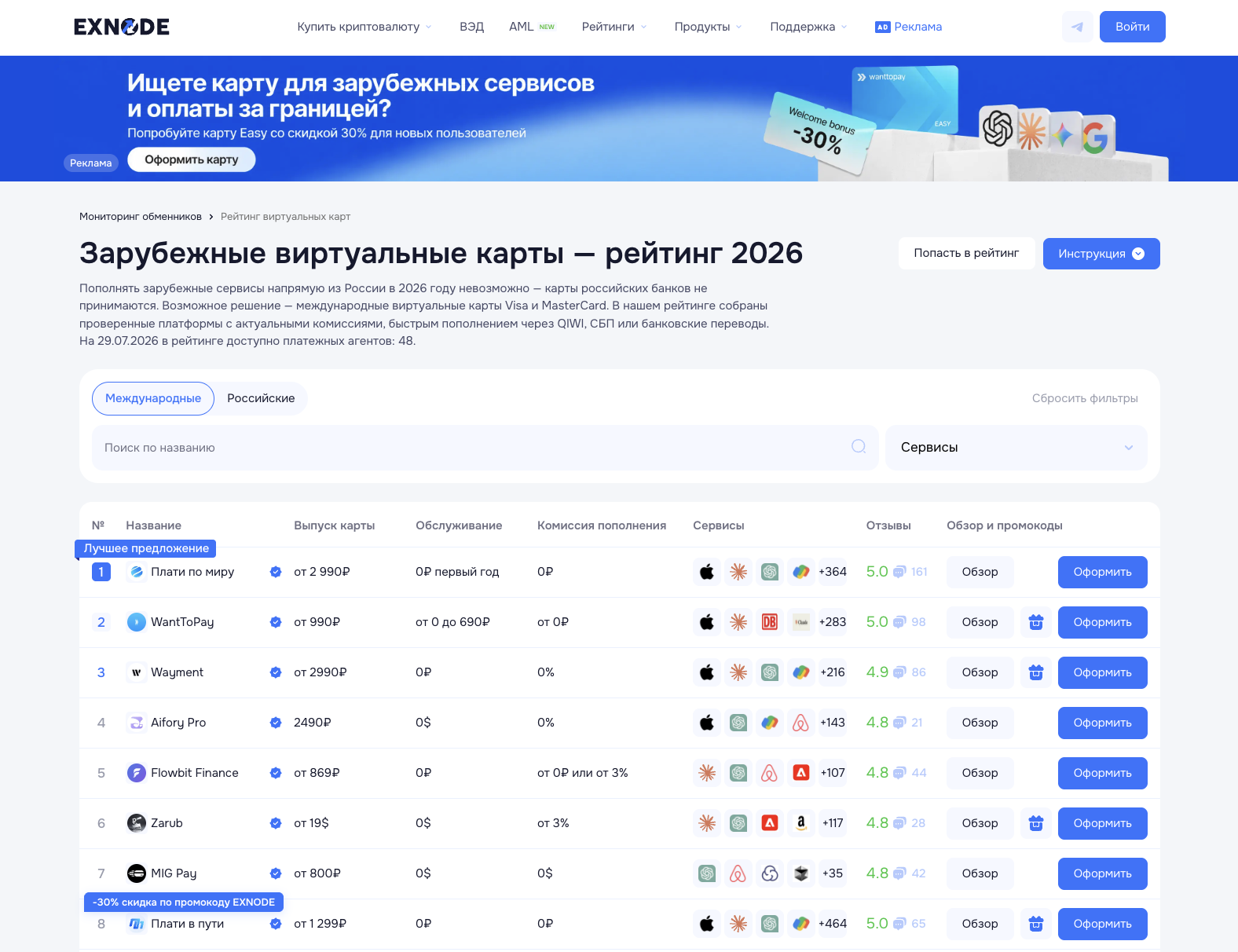Click the Flowbit Finance logo icon
Screen dimensions: 1238x952
(x=137, y=773)
